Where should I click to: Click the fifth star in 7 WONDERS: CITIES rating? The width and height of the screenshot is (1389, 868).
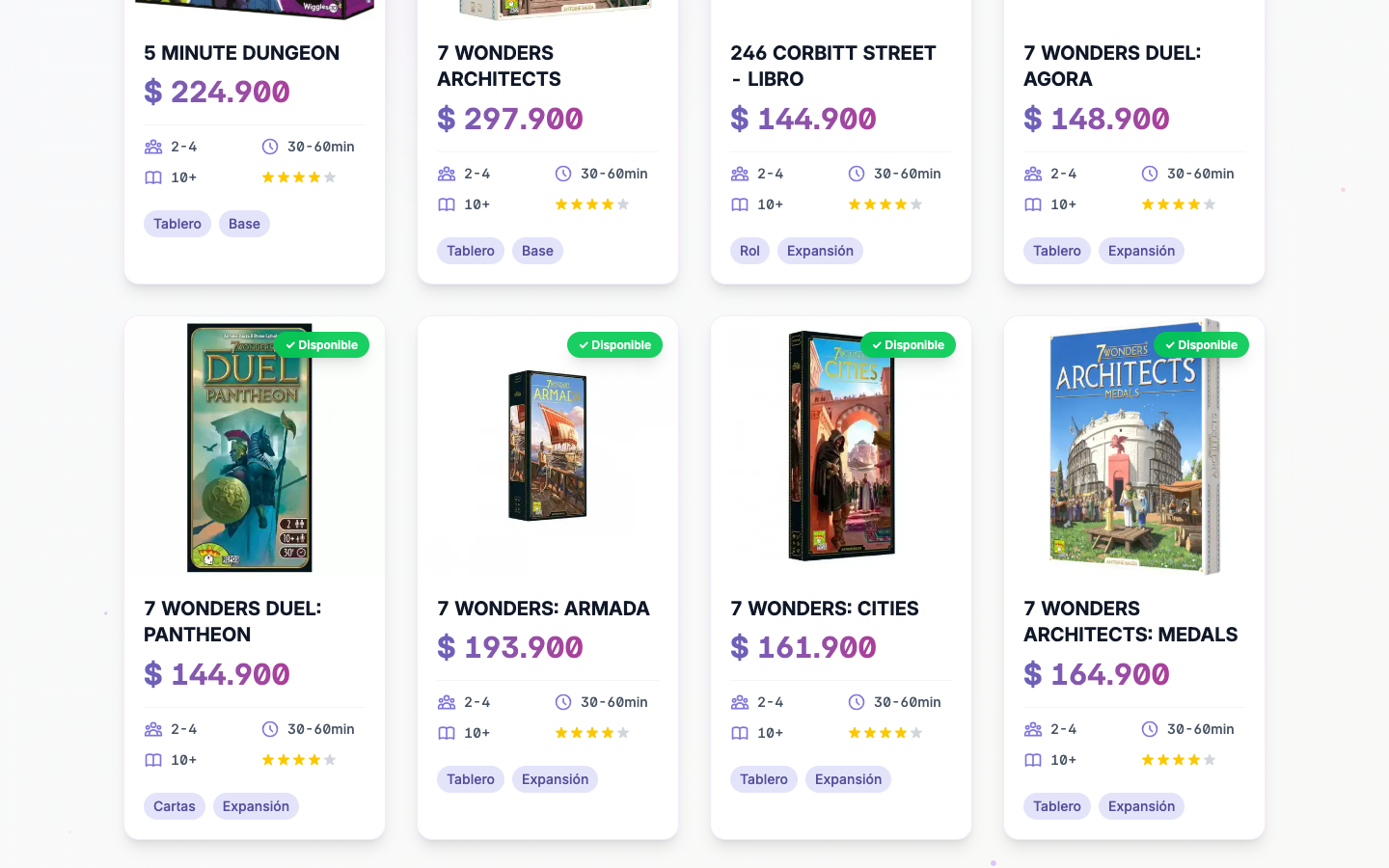tap(916, 733)
